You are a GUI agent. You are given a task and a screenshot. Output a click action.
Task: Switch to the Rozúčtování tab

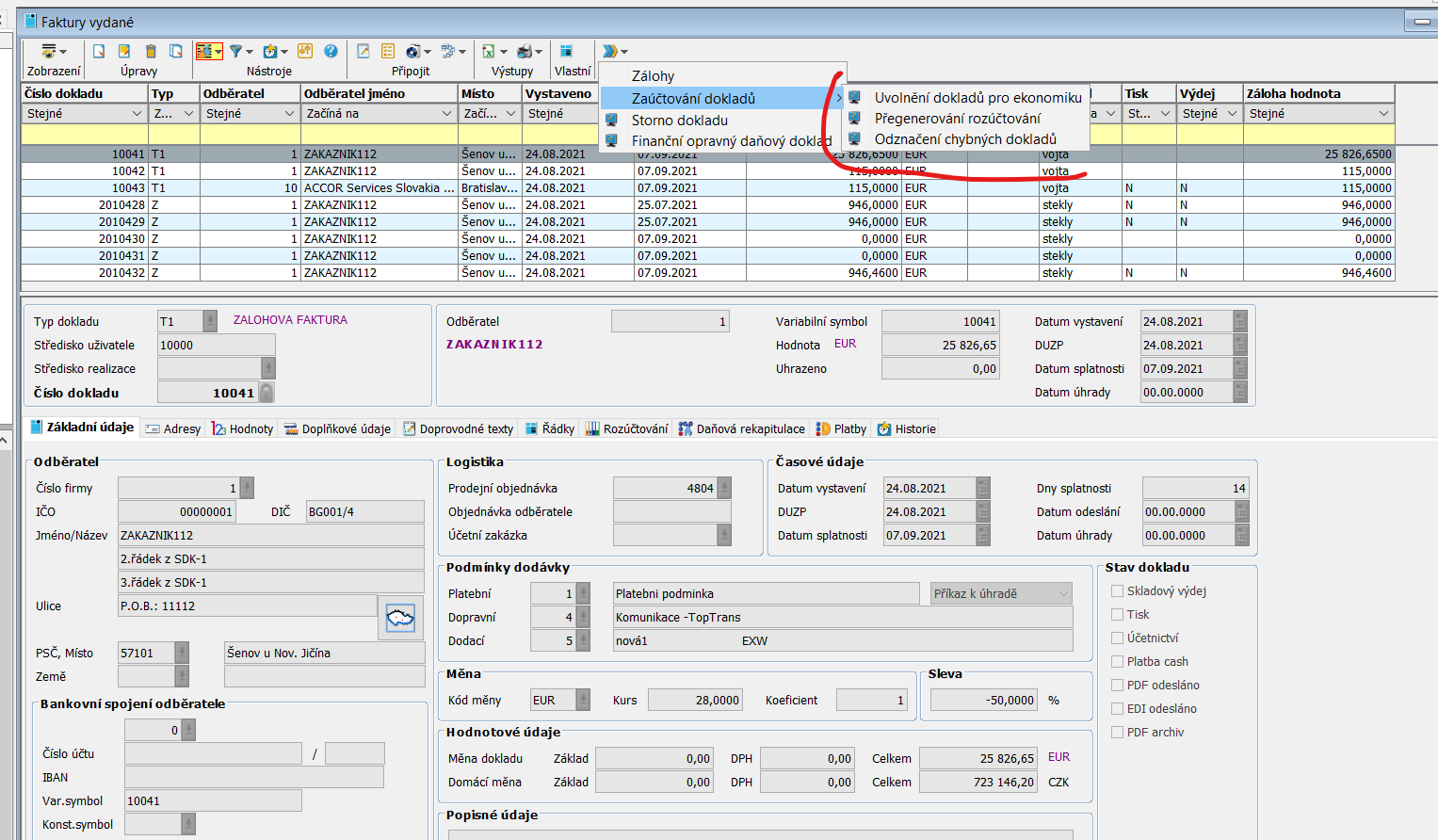[x=626, y=428]
